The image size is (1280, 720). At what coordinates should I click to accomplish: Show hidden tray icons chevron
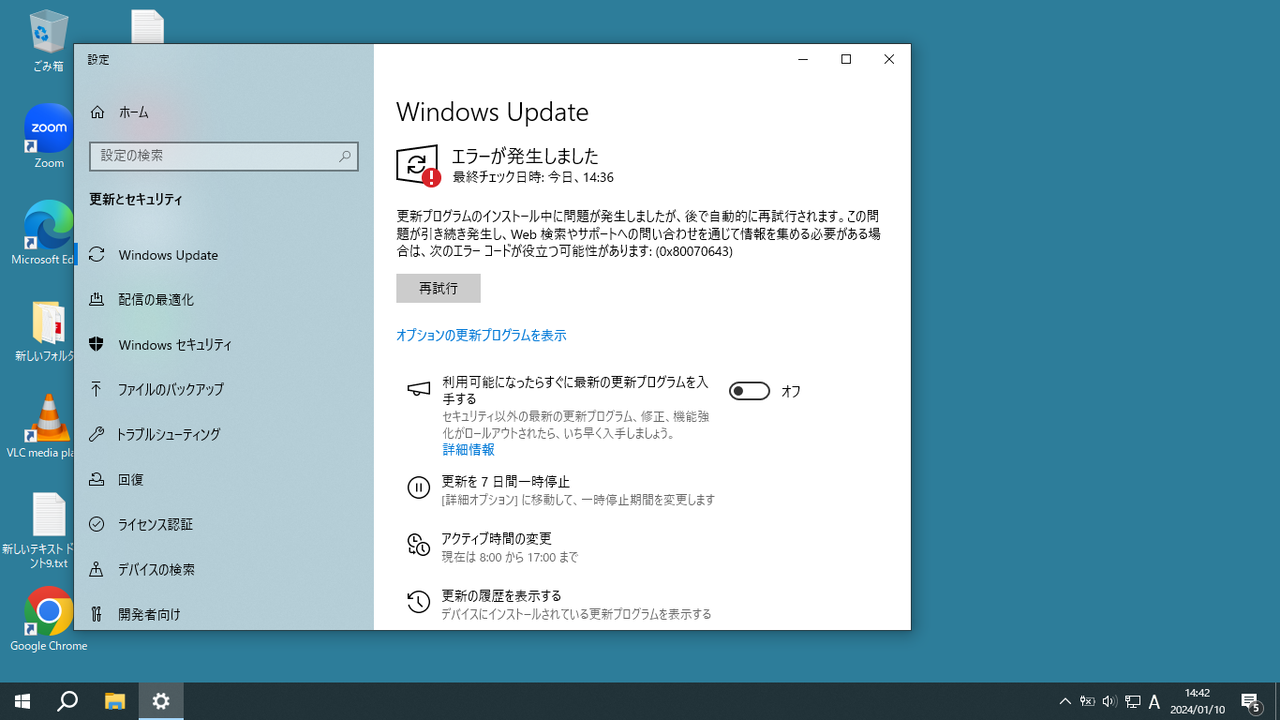click(1065, 702)
